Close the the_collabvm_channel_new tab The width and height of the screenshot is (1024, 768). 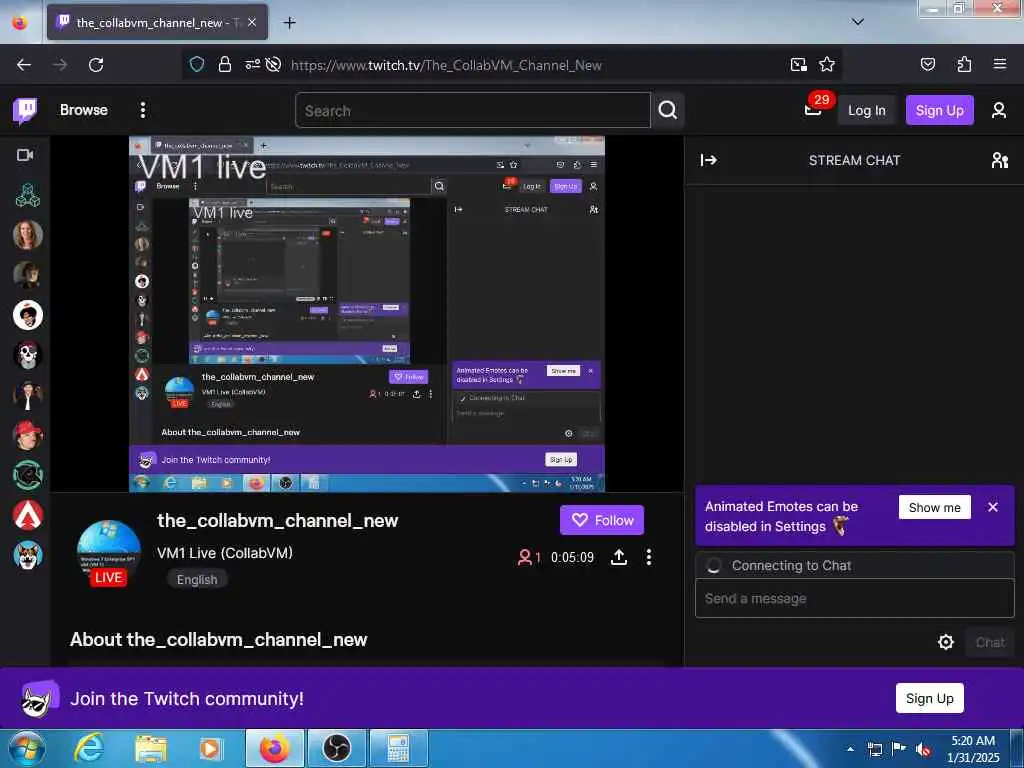click(x=252, y=23)
